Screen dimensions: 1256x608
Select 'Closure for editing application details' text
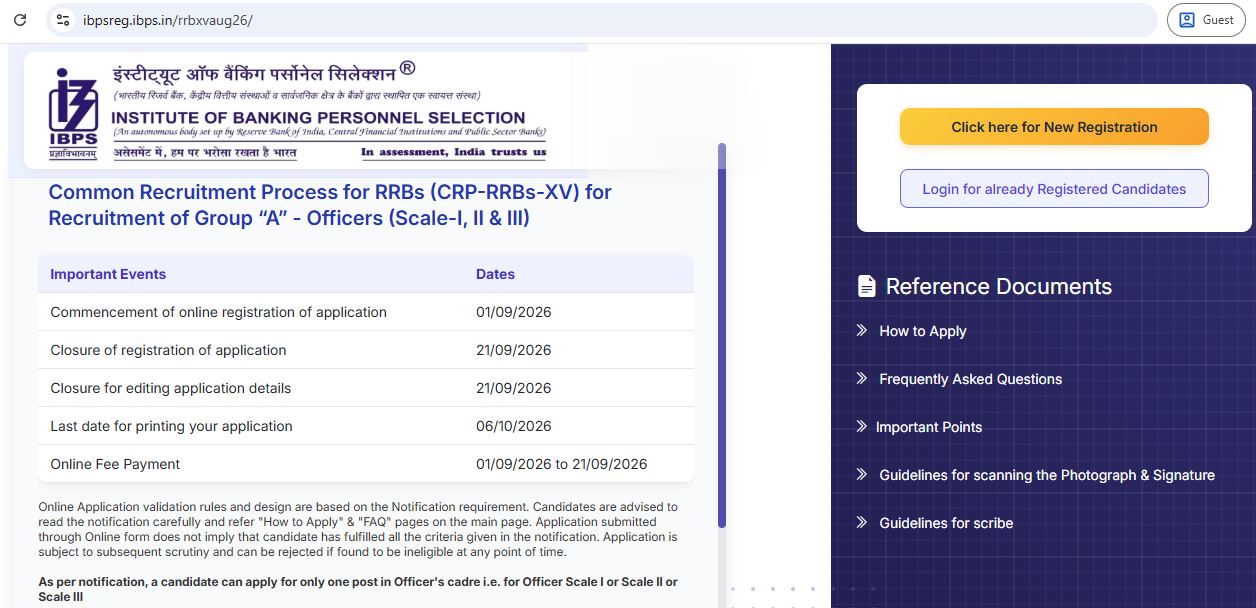[171, 388]
